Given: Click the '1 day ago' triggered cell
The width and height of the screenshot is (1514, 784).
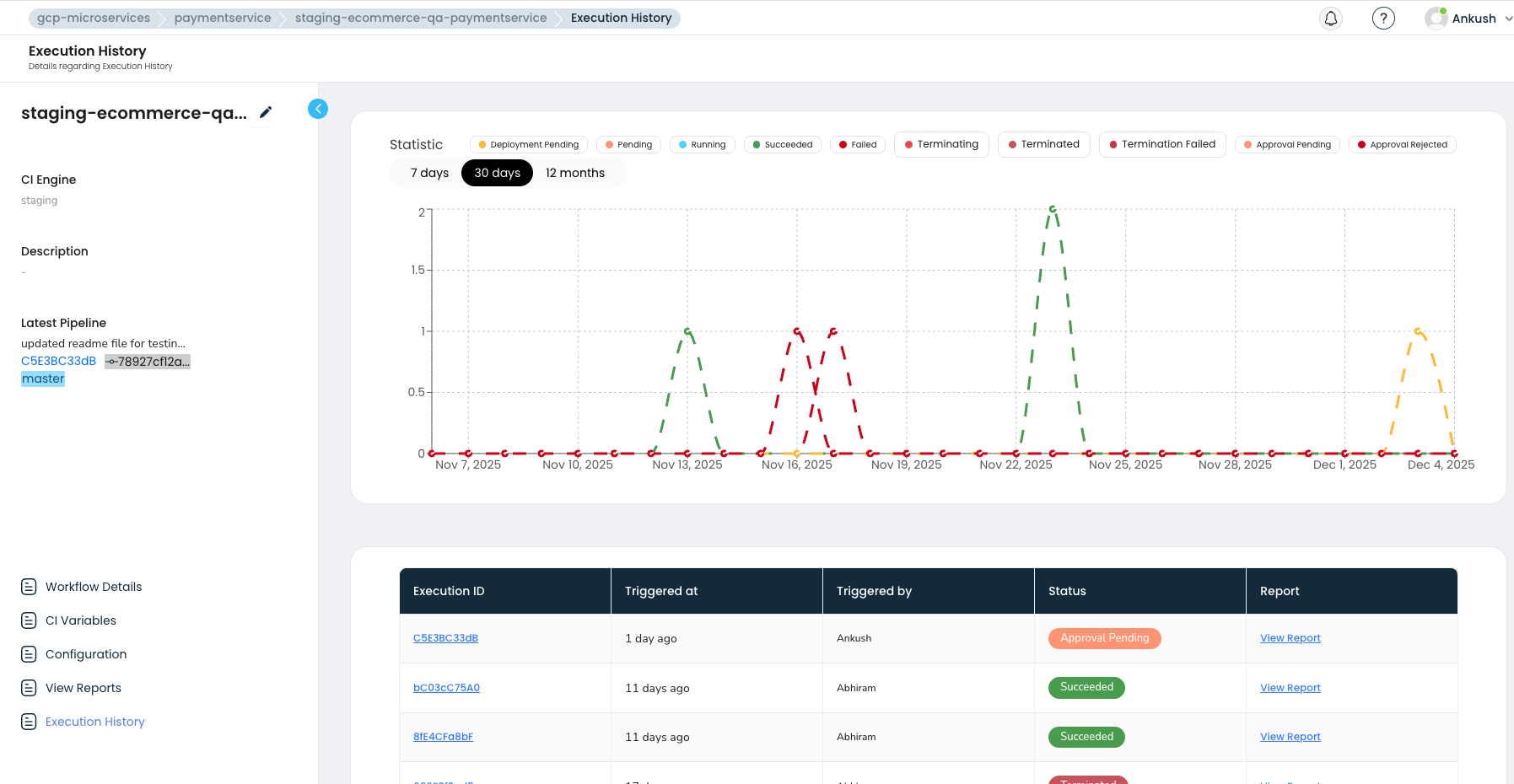Looking at the screenshot, I should 651,638.
